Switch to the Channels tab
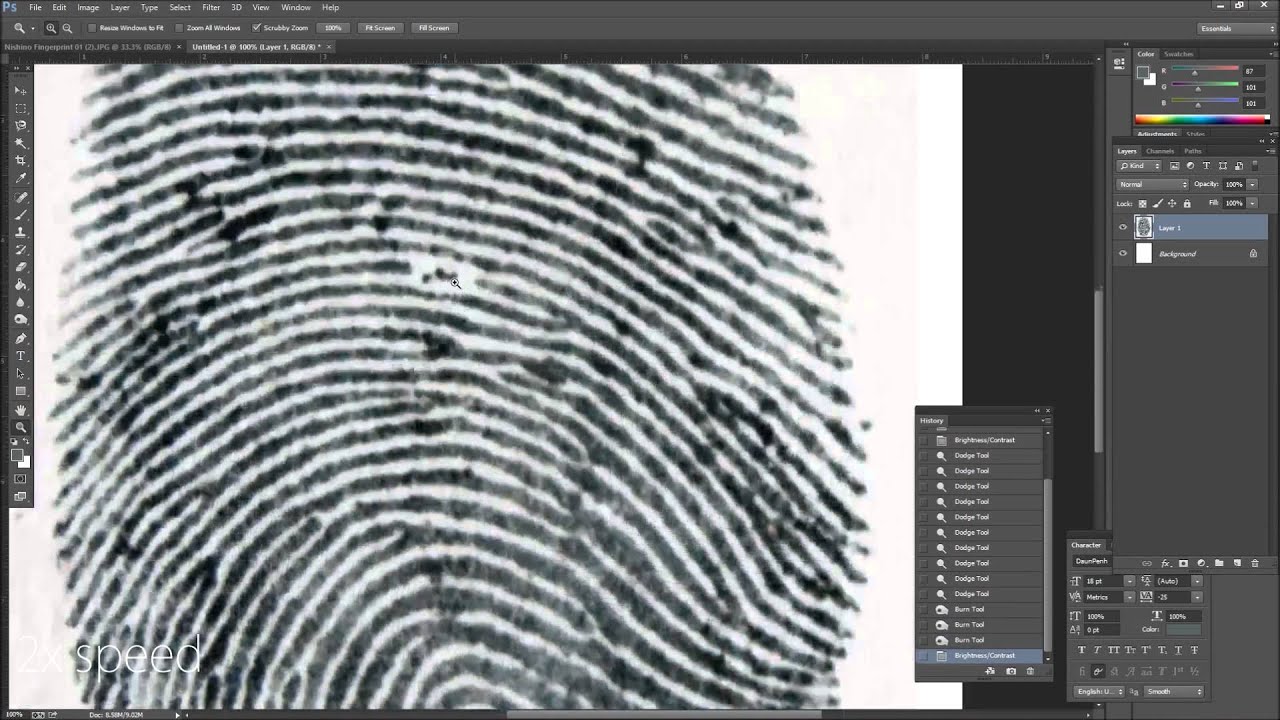The height and width of the screenshot is (720, 1280). pyautogui.click(x=1160, y=151)
